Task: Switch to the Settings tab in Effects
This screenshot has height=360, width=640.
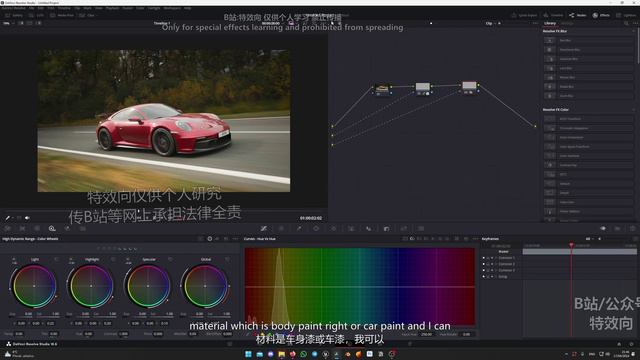Action: pos(567,23)
